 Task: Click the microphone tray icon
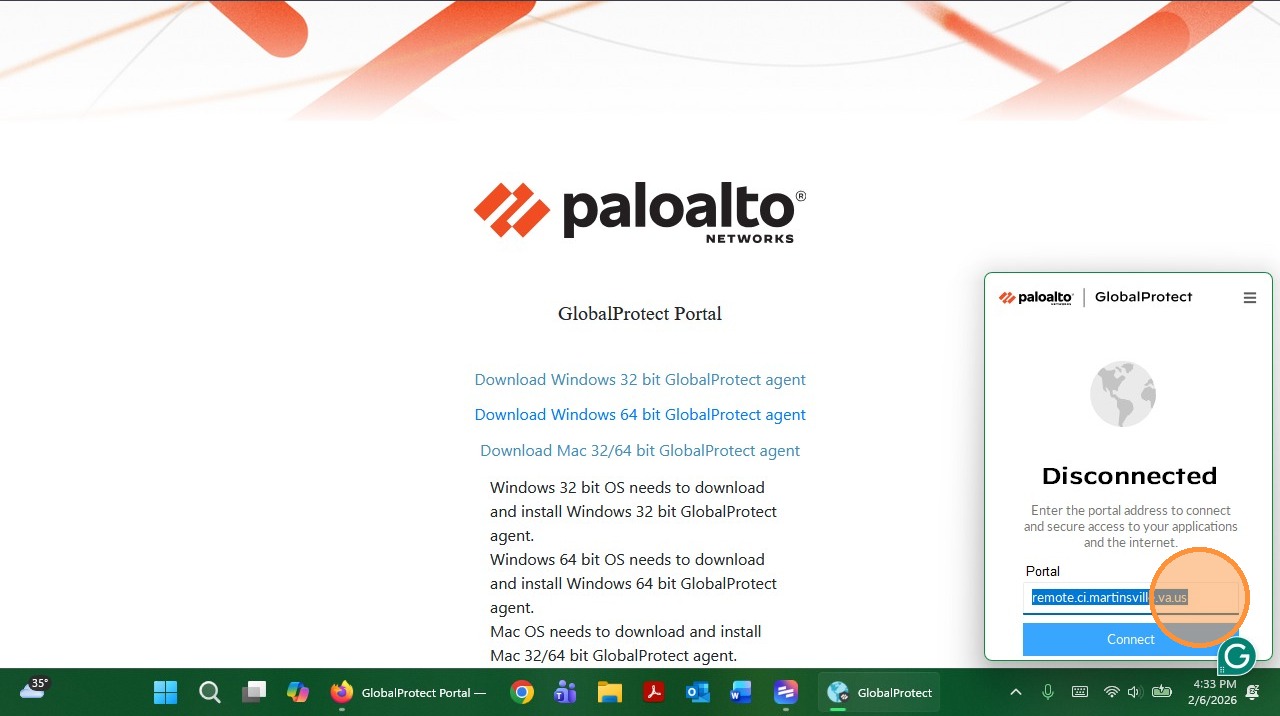tap(1048, 692)
